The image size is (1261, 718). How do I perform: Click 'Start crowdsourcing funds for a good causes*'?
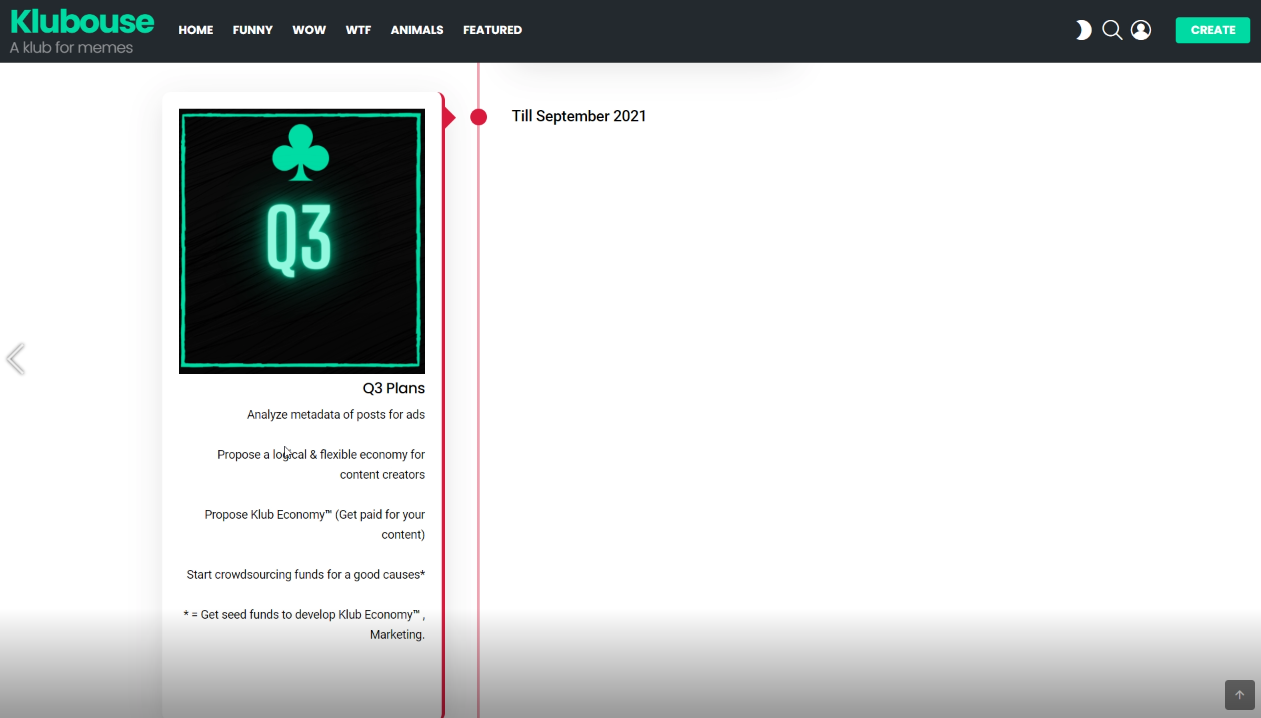tap(306, 574)
